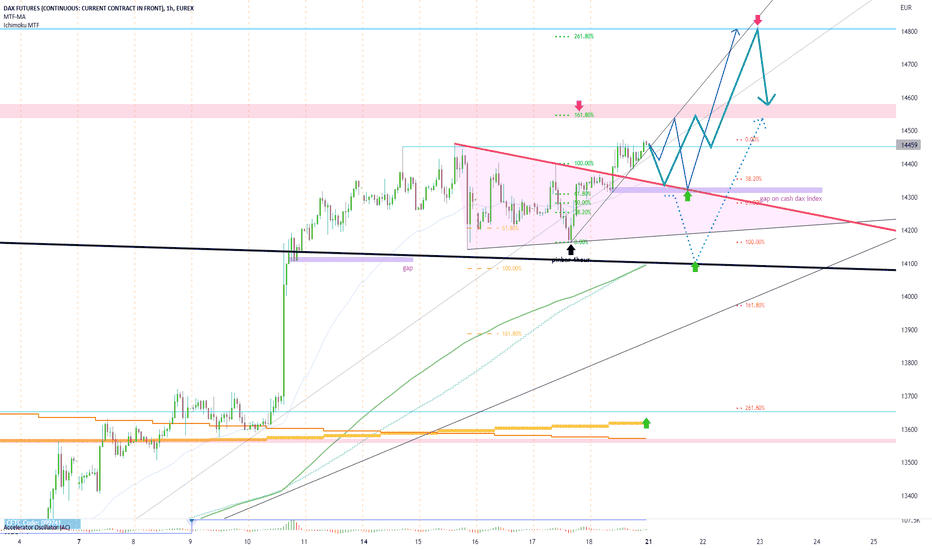Click the red down arrow at the 14800 line
The height and width of the screenshot is (550, 932).
758,20
